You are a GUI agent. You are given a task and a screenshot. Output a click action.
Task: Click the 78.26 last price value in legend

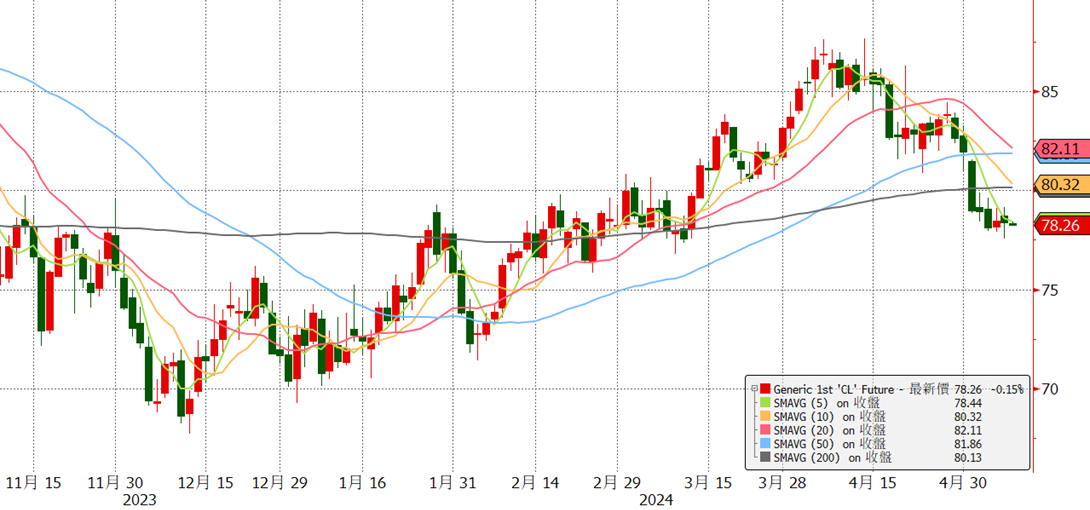click(x=967, y=388)
